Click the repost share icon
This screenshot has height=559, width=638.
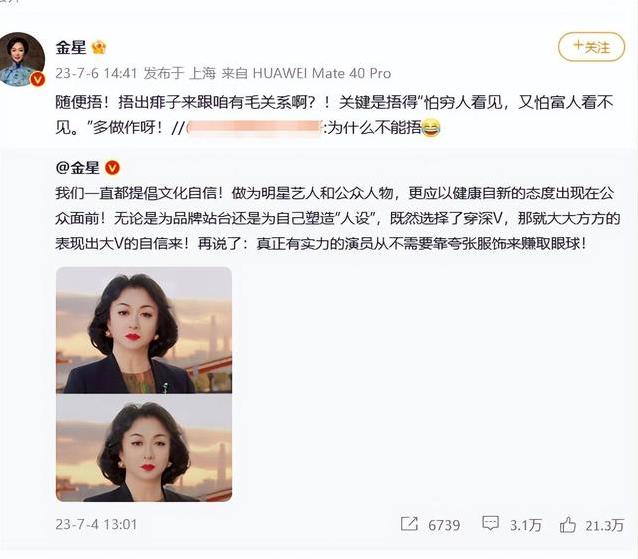click(409, 524)
